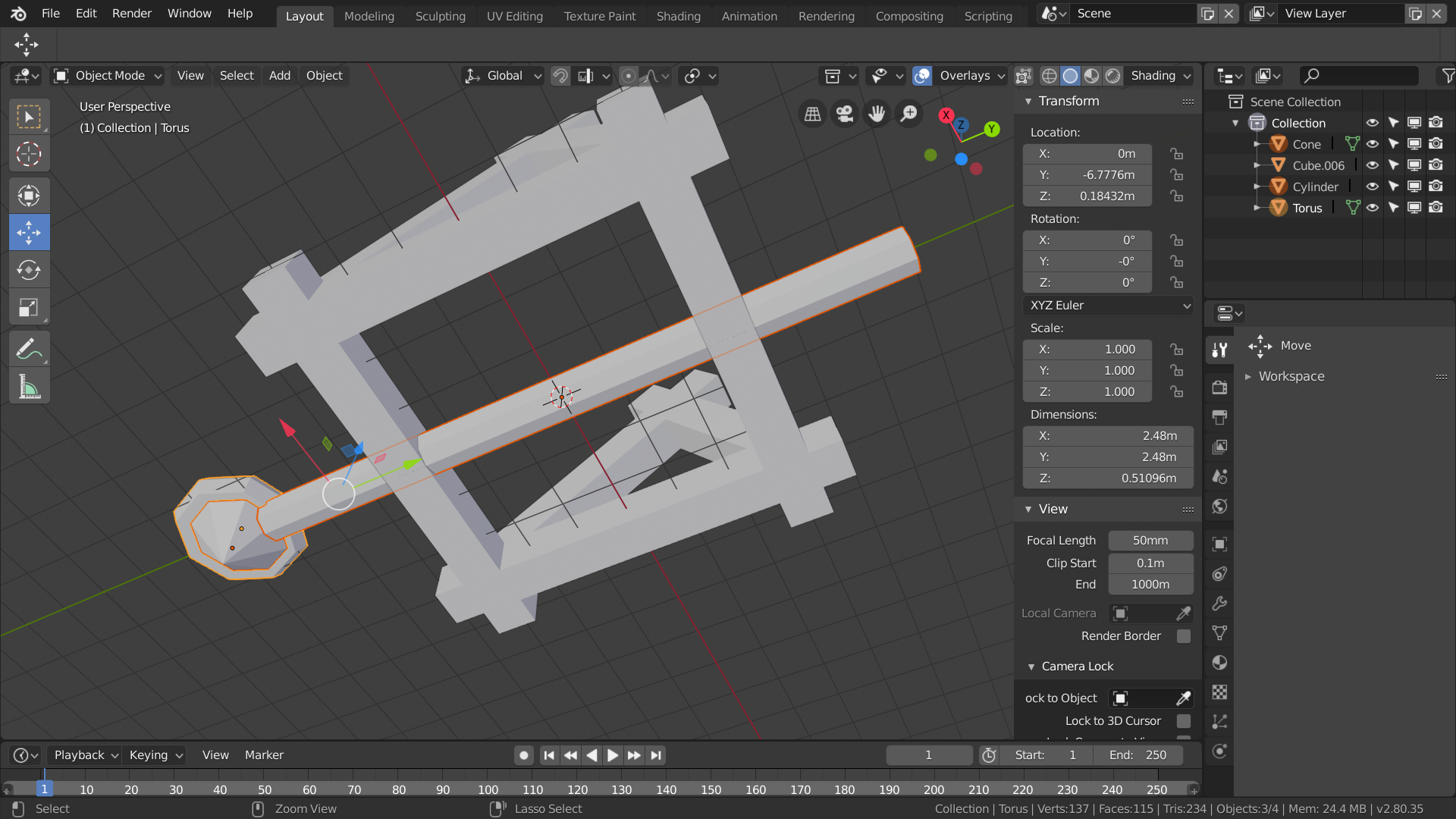Select the 3D Cursor tool
The image size is (1456, 819).
29,154
